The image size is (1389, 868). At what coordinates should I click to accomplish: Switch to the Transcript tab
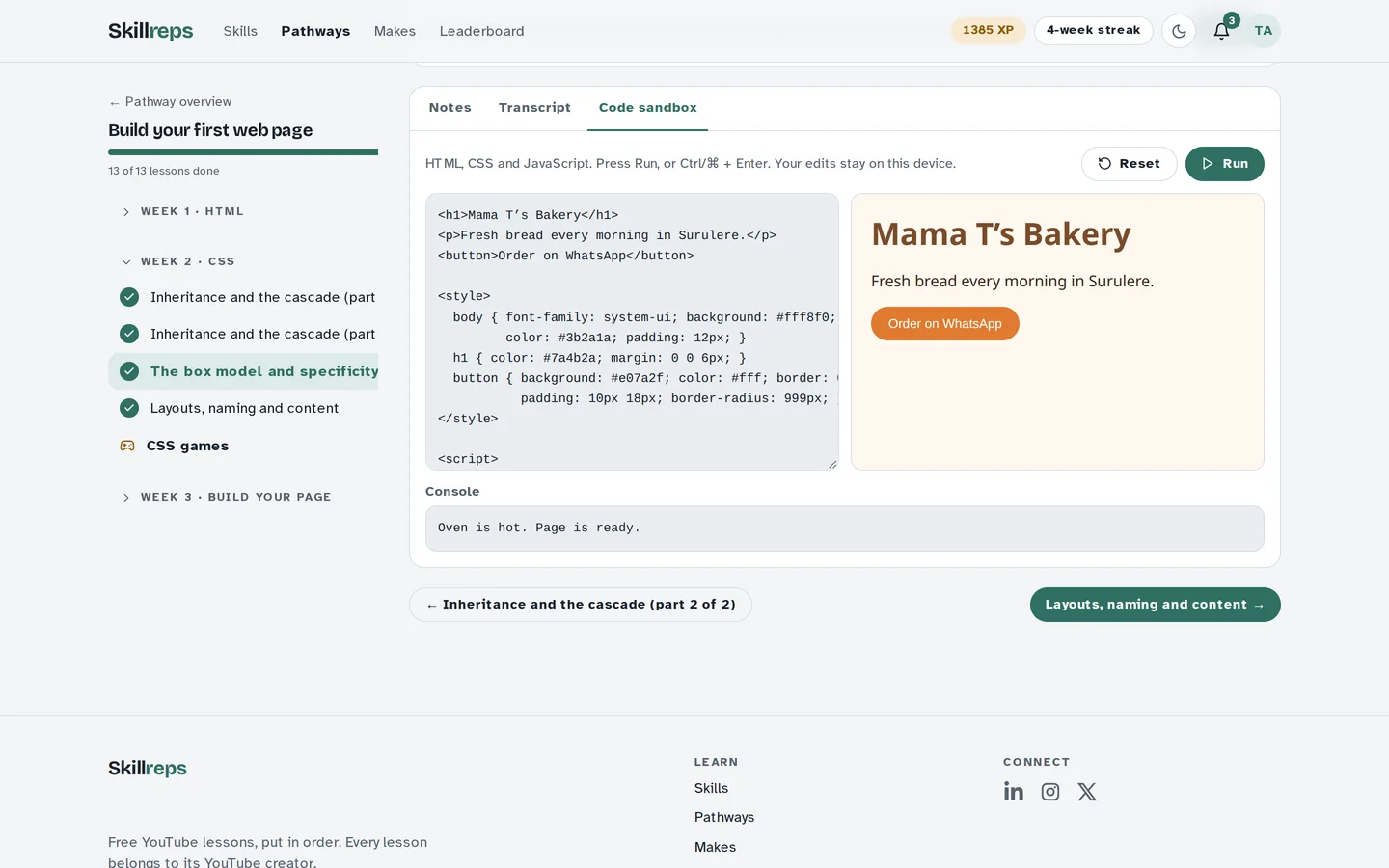(x=534, y=108)
